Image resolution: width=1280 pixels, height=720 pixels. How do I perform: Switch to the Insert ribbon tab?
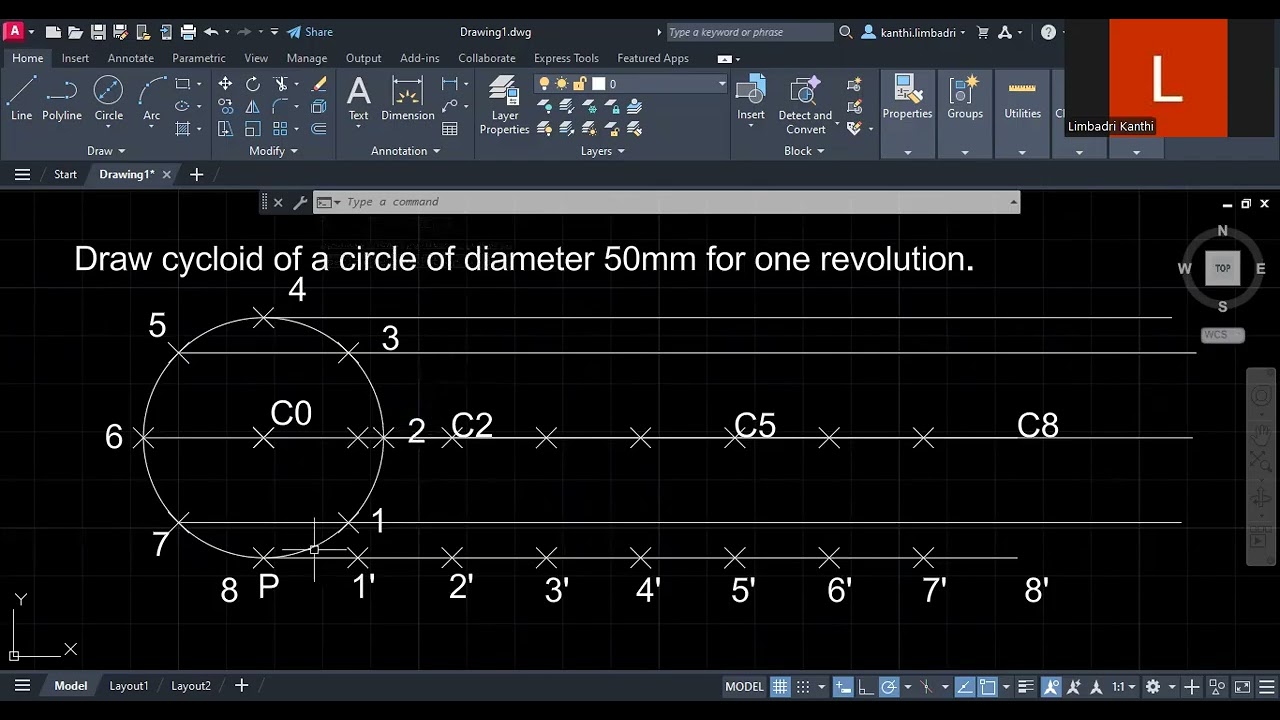75,58
